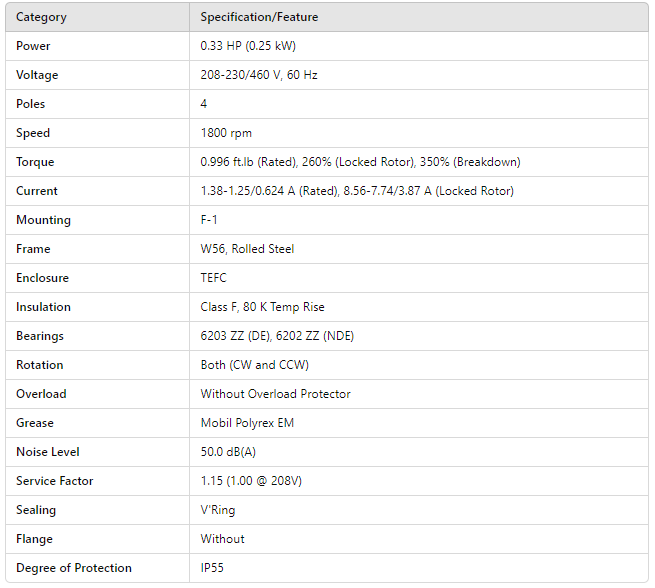
Task: Select the IP55 degree of protection value
Action: pos(213,568)
